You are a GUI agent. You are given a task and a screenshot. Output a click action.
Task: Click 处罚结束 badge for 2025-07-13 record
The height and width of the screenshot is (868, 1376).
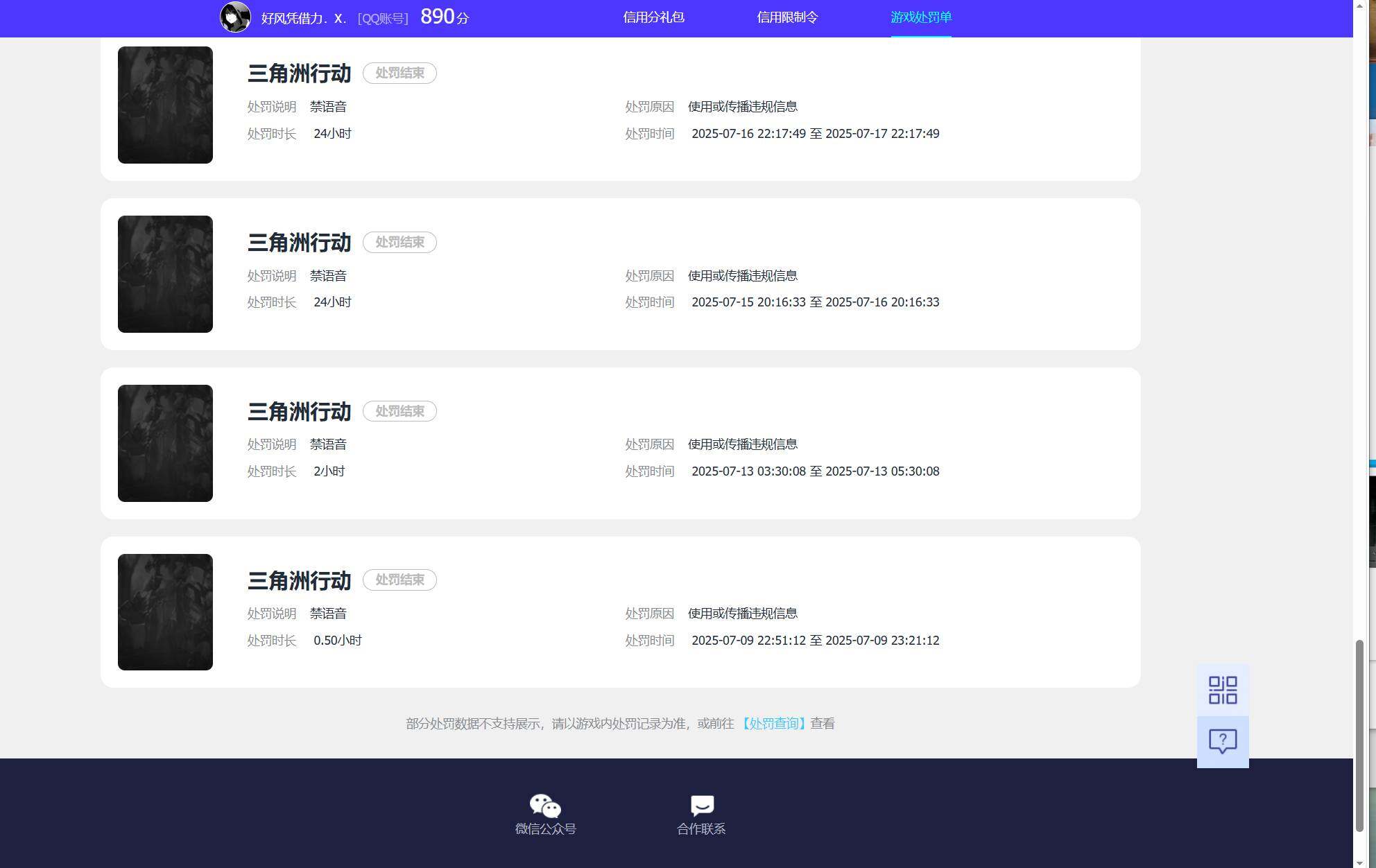tap(399, 411)
